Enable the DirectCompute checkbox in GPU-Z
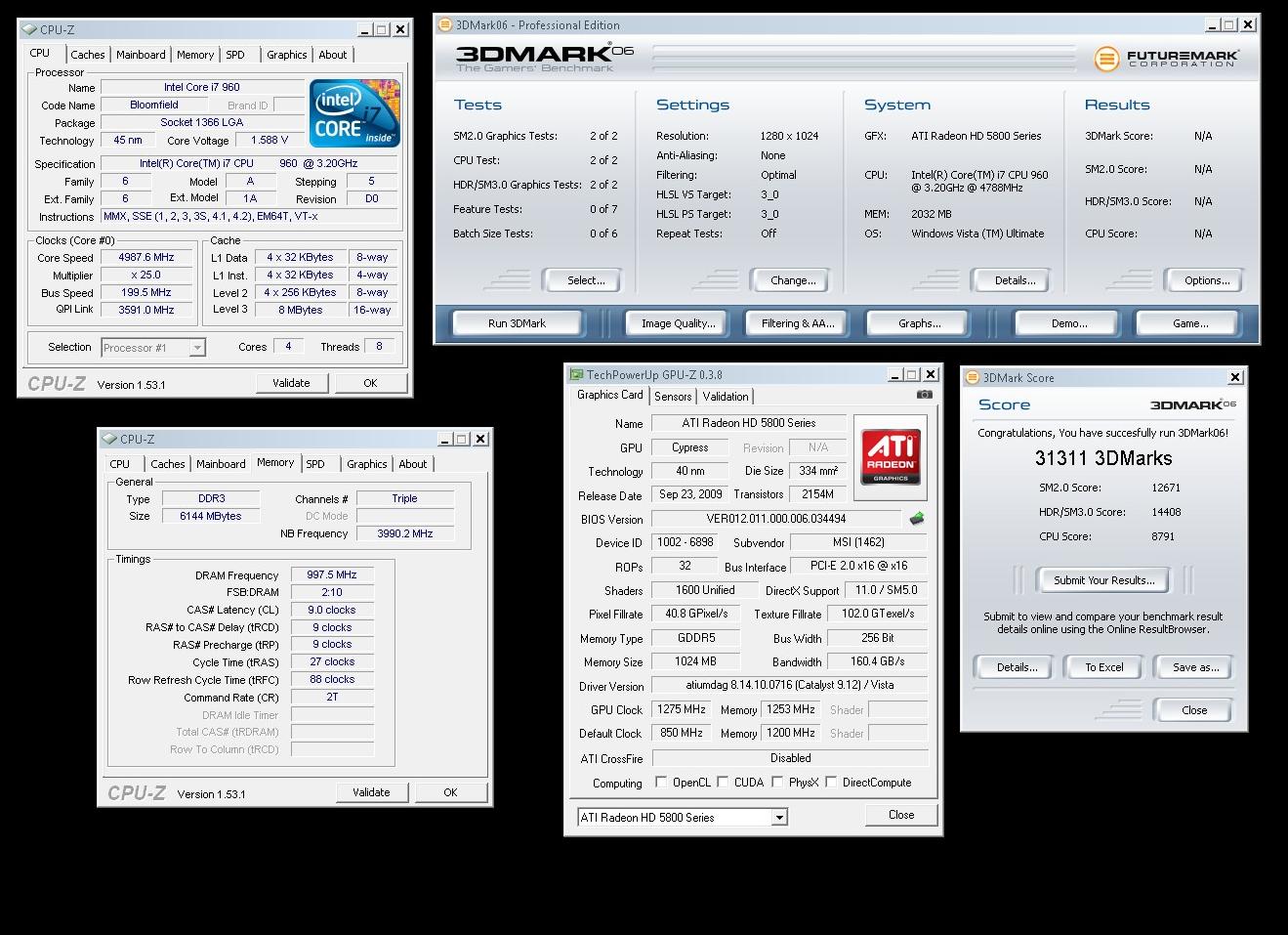Screen dimensions: 1288x935 click(x=831, y=782)
